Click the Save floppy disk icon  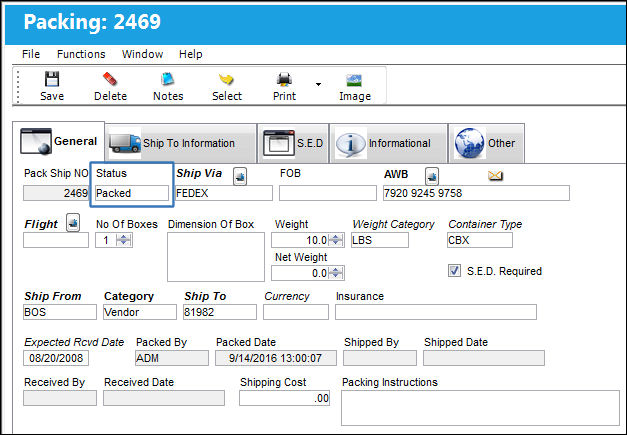point(52,79)
